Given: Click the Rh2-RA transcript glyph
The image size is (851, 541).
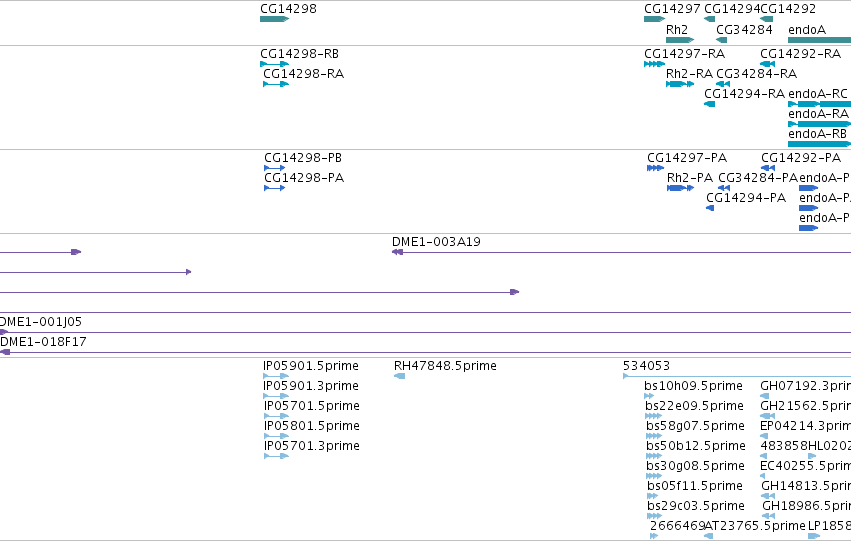Looking at the screenshot, I should coord(680,84).
